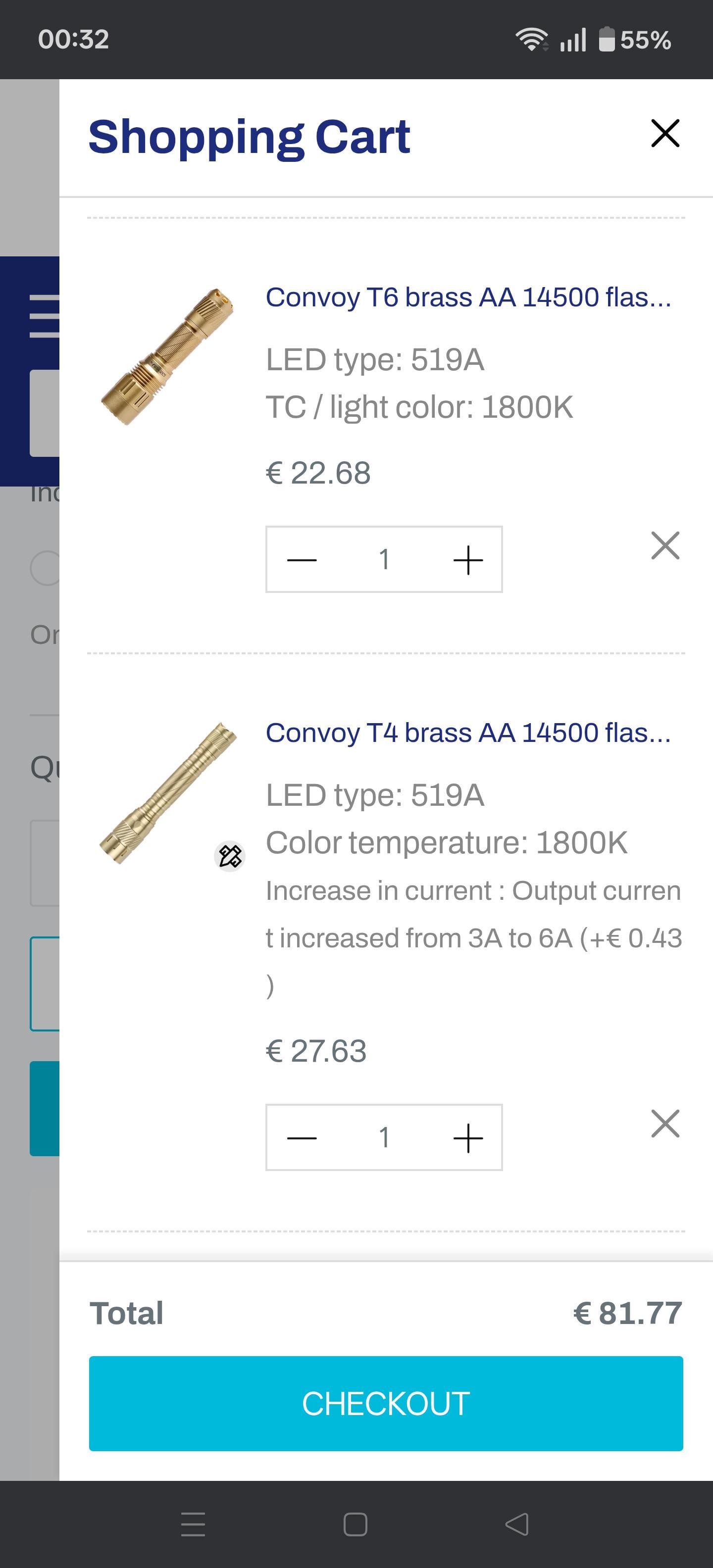713x1568 pixels.
Task: Click the T6 quantity number field
Action: click(x=384, y=559)
